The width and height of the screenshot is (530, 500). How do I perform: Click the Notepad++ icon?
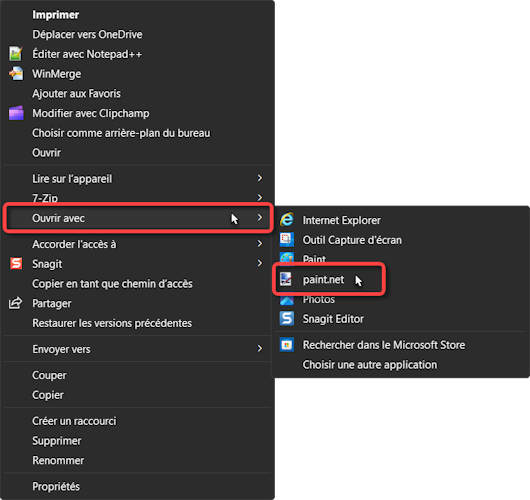(x=16, y=54)
